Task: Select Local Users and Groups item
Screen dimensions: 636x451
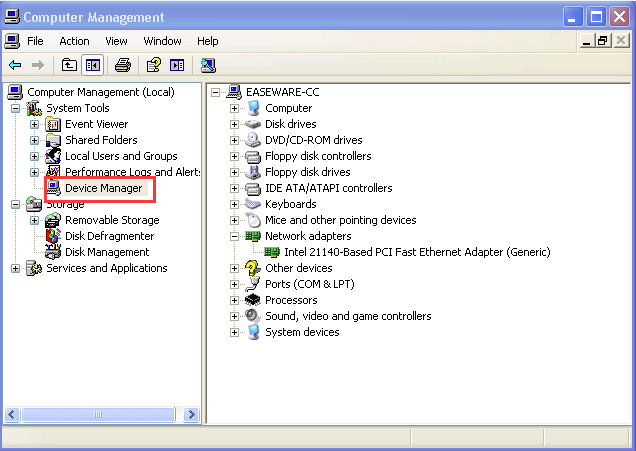Action: [x=121, y=156]
